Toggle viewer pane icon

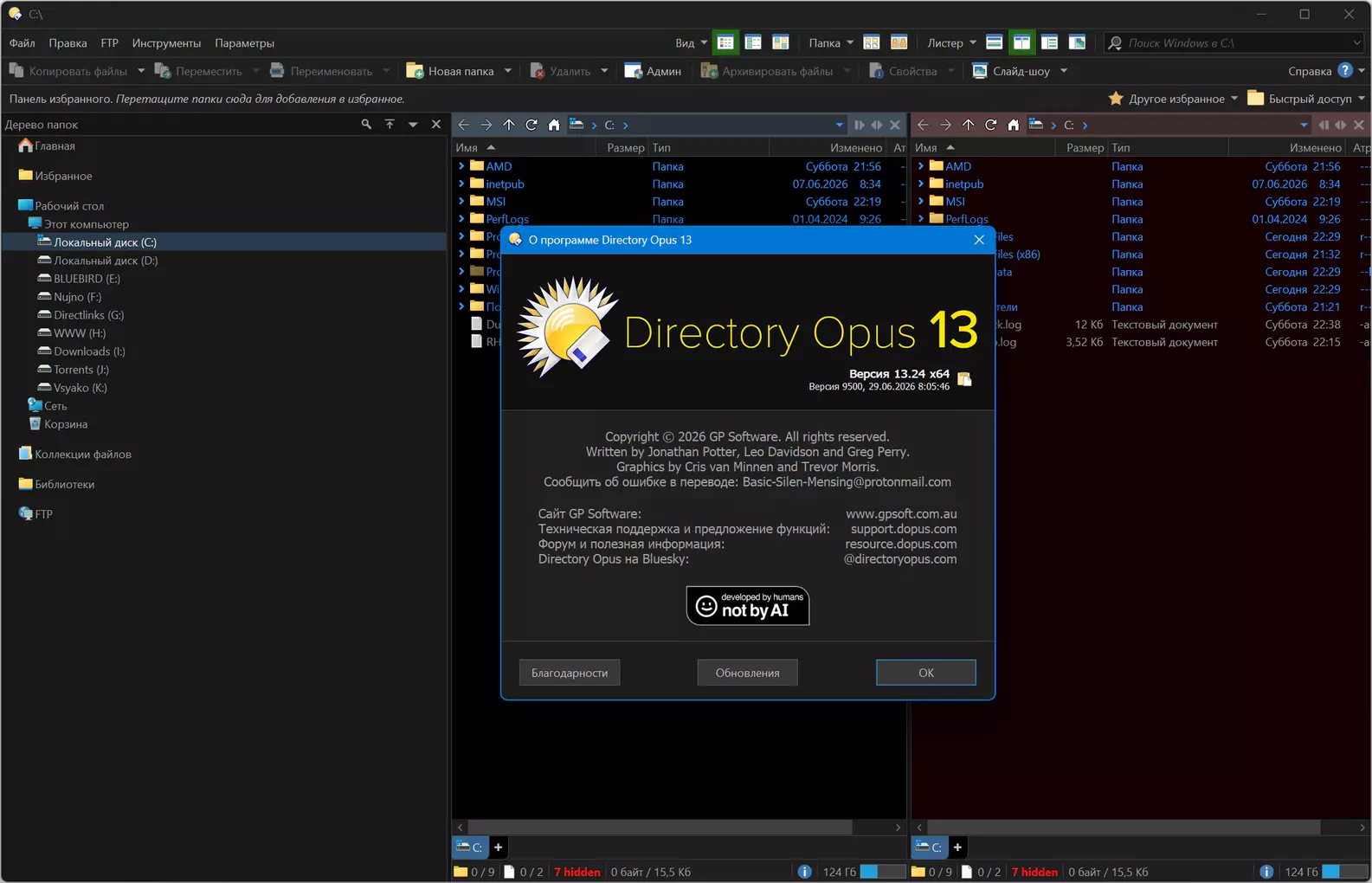click(1078, 42)
